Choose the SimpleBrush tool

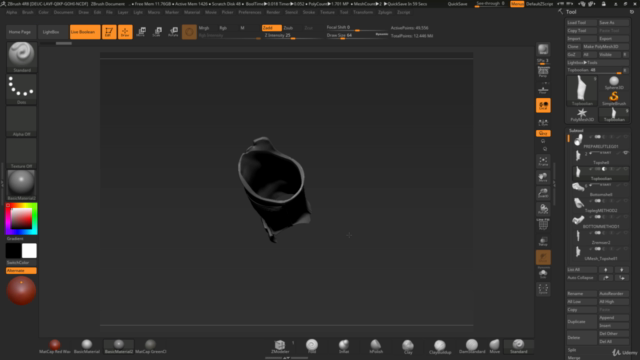point(614,98)
